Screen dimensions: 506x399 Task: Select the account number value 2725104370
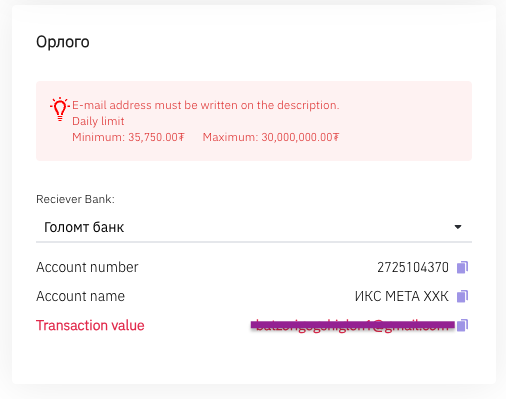point(413,267)
